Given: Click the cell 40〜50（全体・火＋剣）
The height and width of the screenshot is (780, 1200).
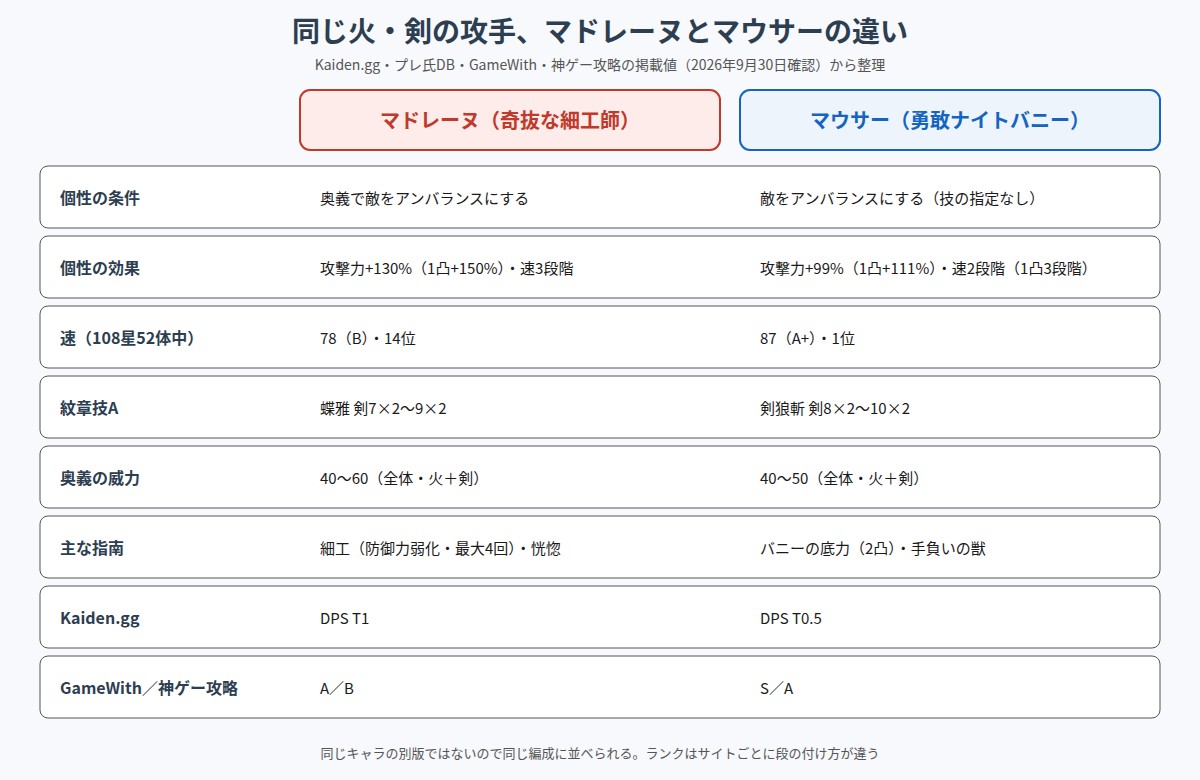Looking at the screenshot, I should (840, 478).
